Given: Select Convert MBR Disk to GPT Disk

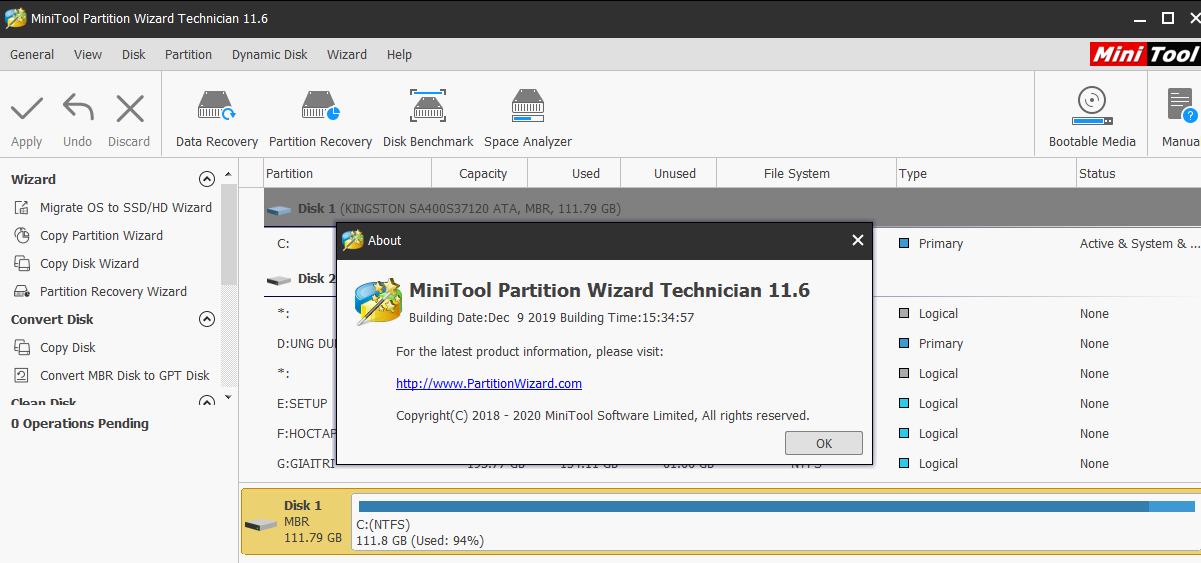Looking at the screenshot, I should (x=125, y=376).
